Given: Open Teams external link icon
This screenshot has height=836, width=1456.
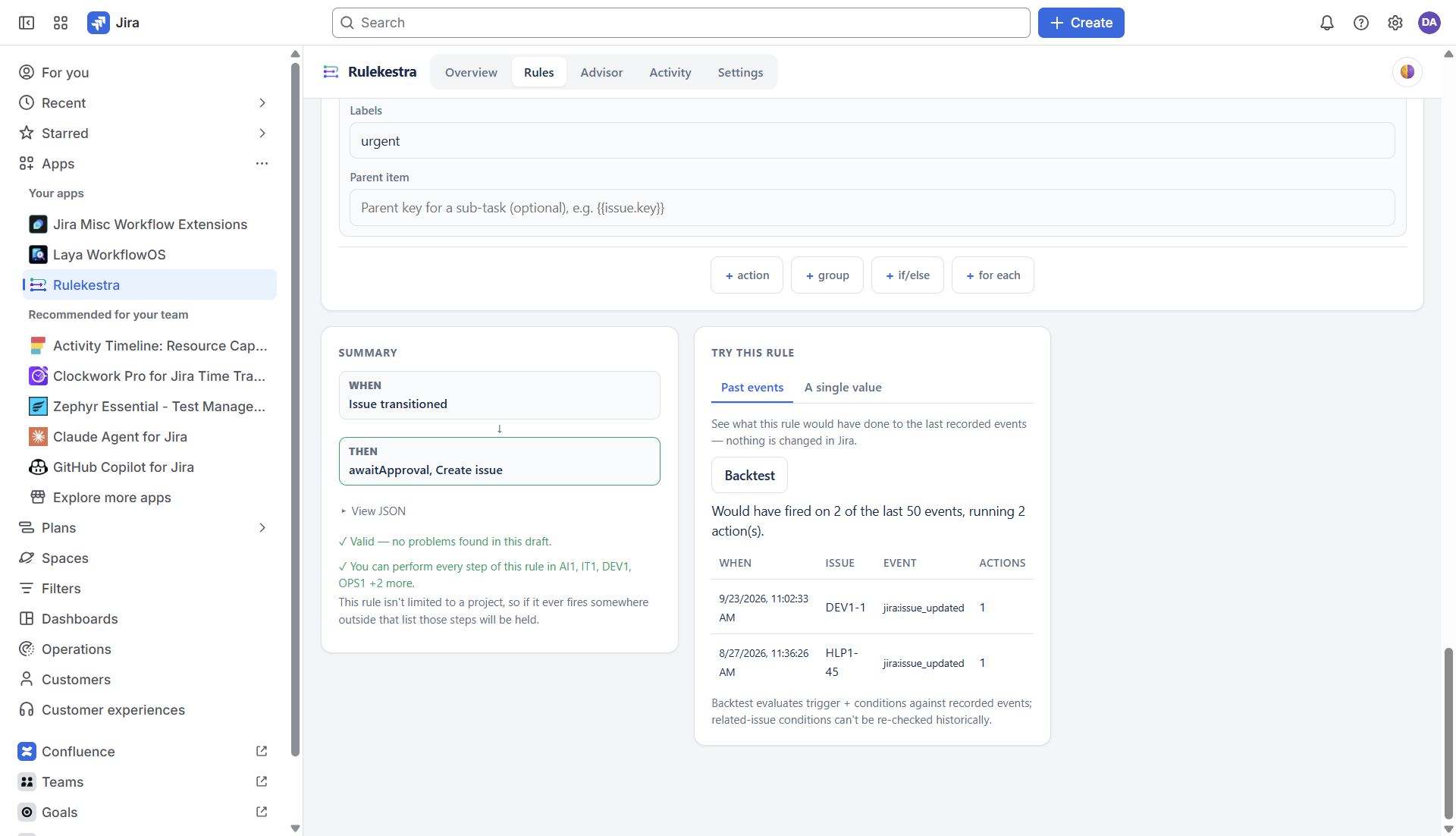Looking at the screenshot, I should point(262,781).
